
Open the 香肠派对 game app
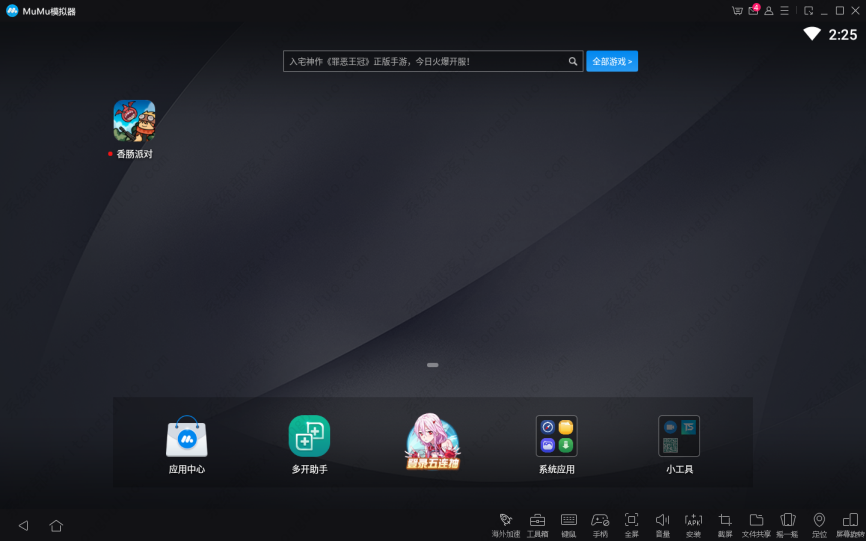(134, 121)
